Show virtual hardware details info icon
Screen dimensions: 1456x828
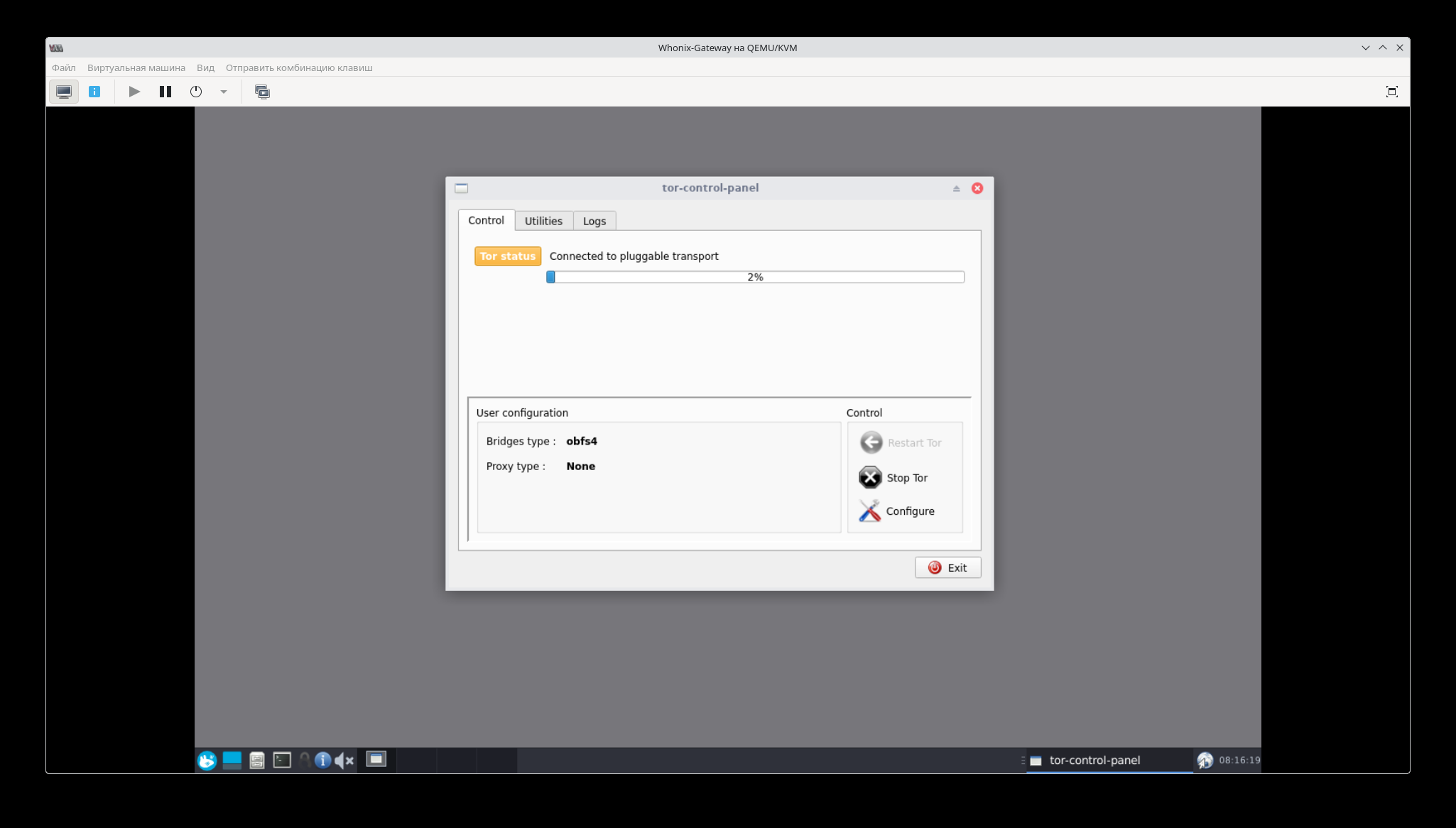click(x=94, y=92)
